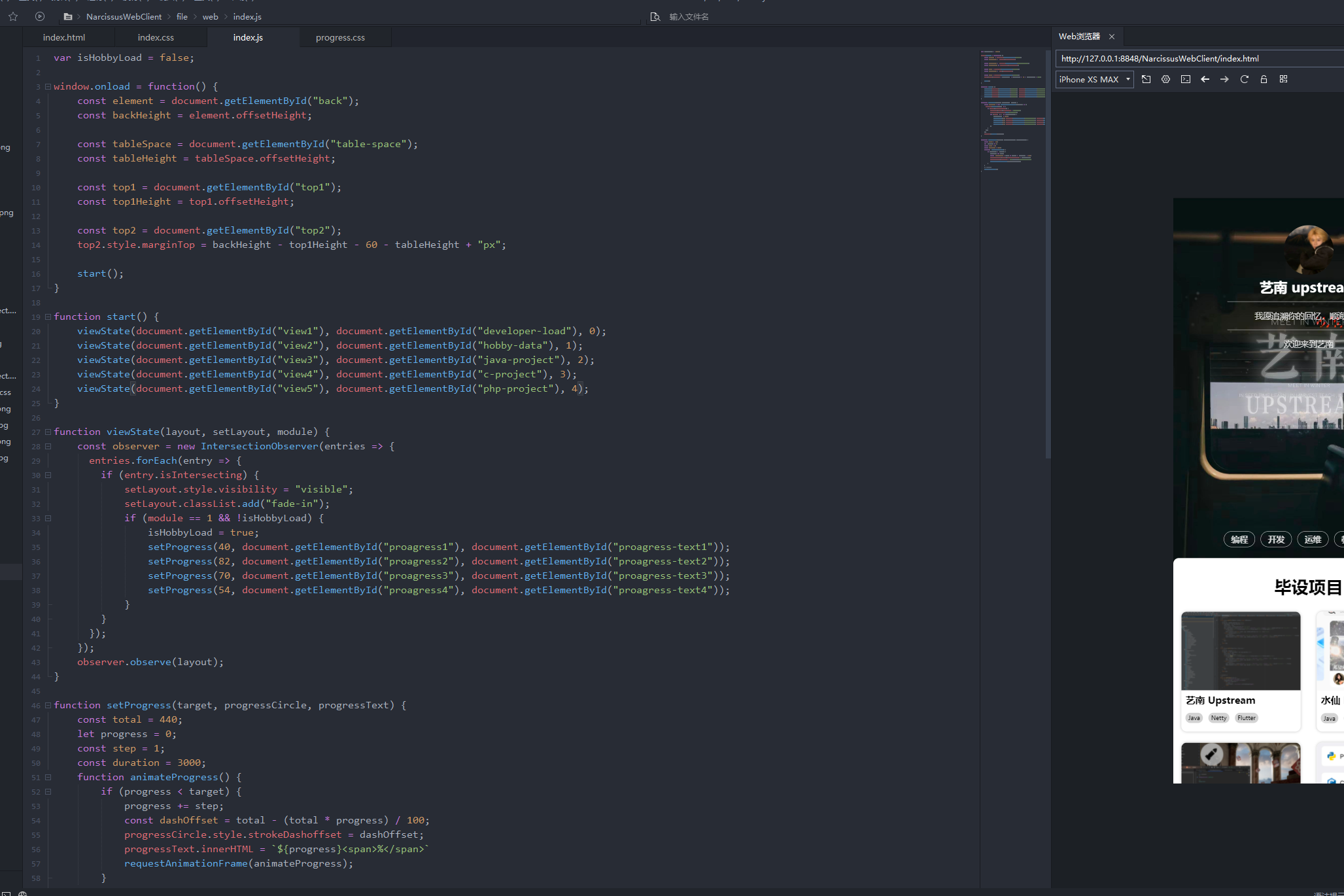Image resolution: width=1344 pixels, height=896 pixels.
Task: Open the 艺南 Upstream project card thumbnail
Action: [x=1241, y=651]
